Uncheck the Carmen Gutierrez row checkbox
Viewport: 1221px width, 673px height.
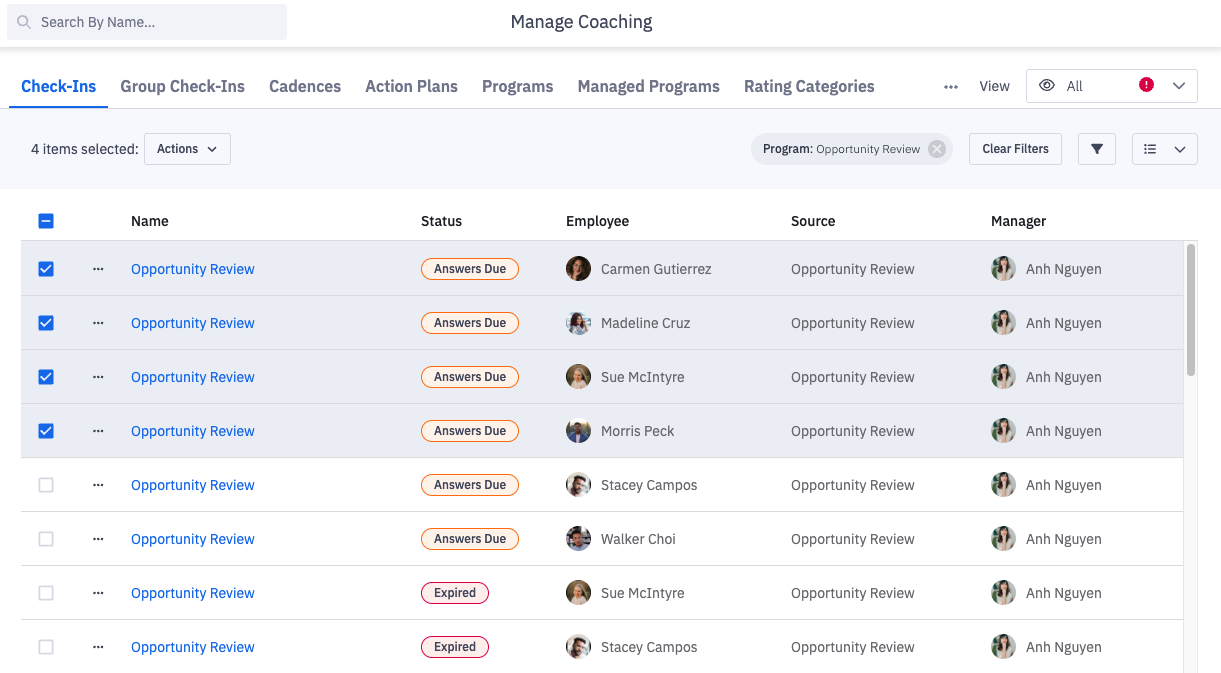coord(46,269)
